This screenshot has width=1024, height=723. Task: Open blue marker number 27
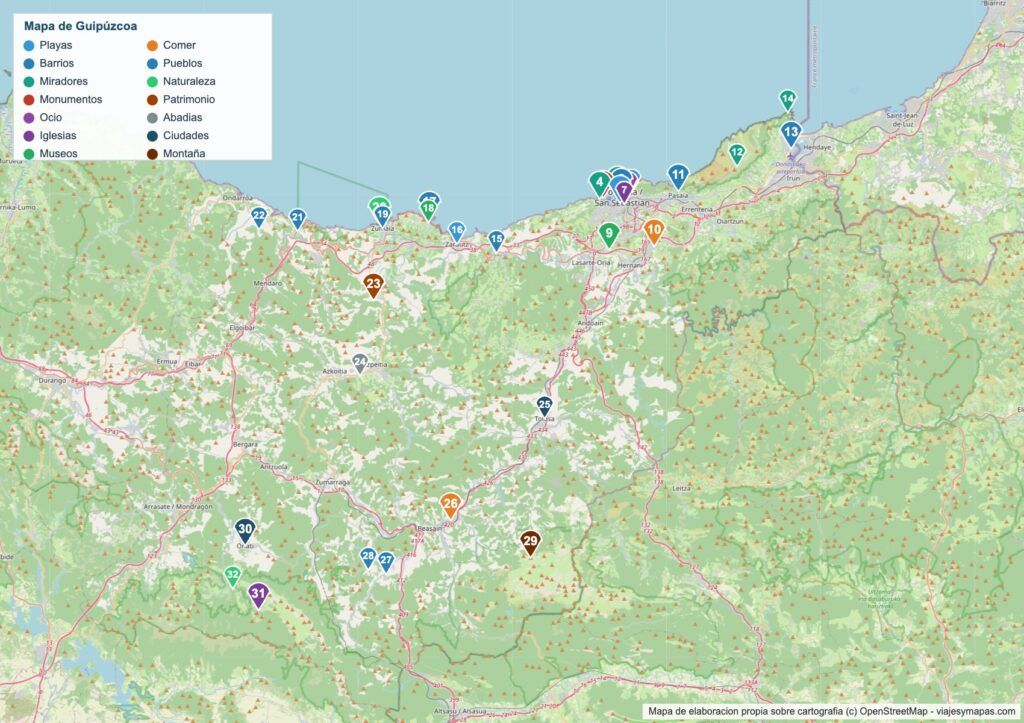386,561
